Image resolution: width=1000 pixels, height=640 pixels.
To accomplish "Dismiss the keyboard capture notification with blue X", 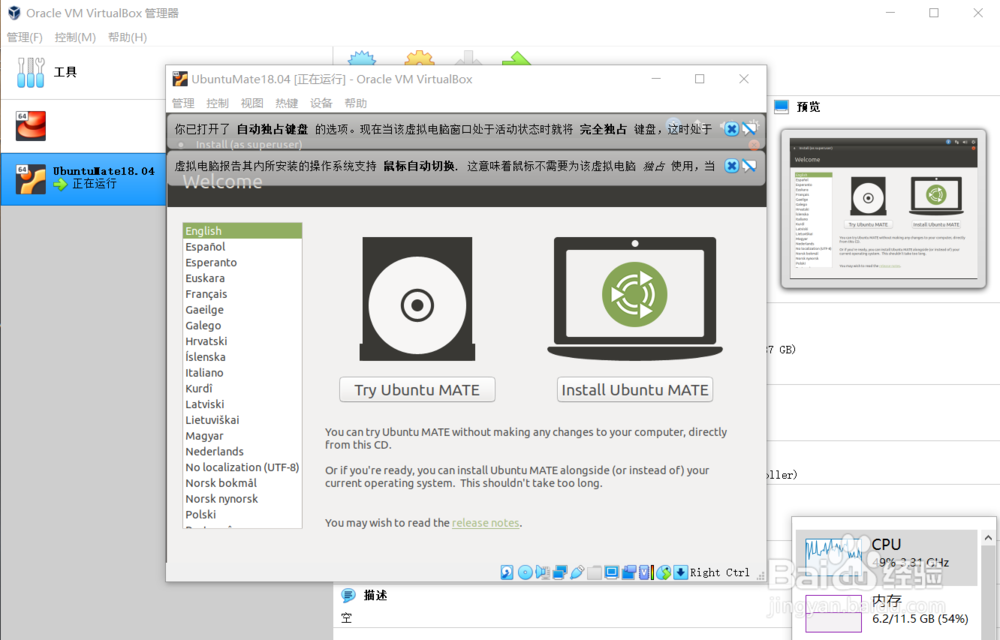I will (x=732, y=129).
